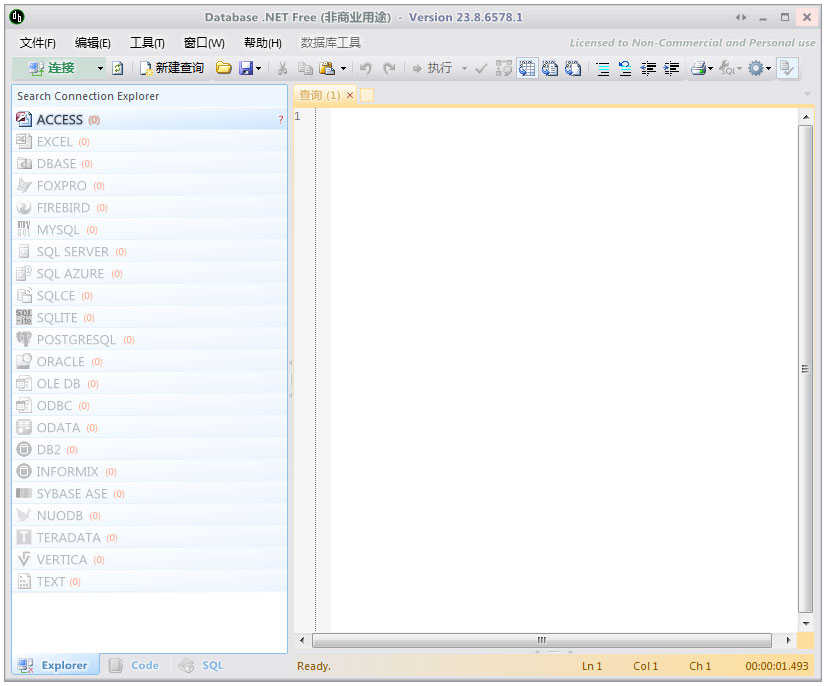The height and width of the screenshot is (686, 825).
Task: Click the open folder icon in toolbar
Action: point(223,68)
